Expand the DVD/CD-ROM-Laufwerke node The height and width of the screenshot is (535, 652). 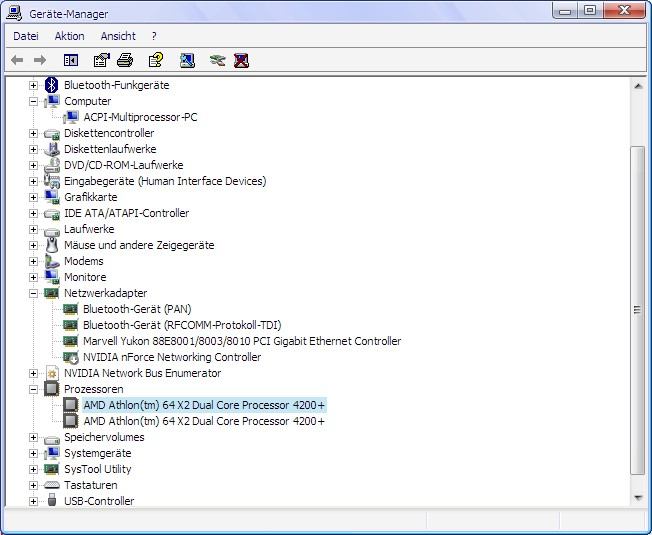click(33, 165)
